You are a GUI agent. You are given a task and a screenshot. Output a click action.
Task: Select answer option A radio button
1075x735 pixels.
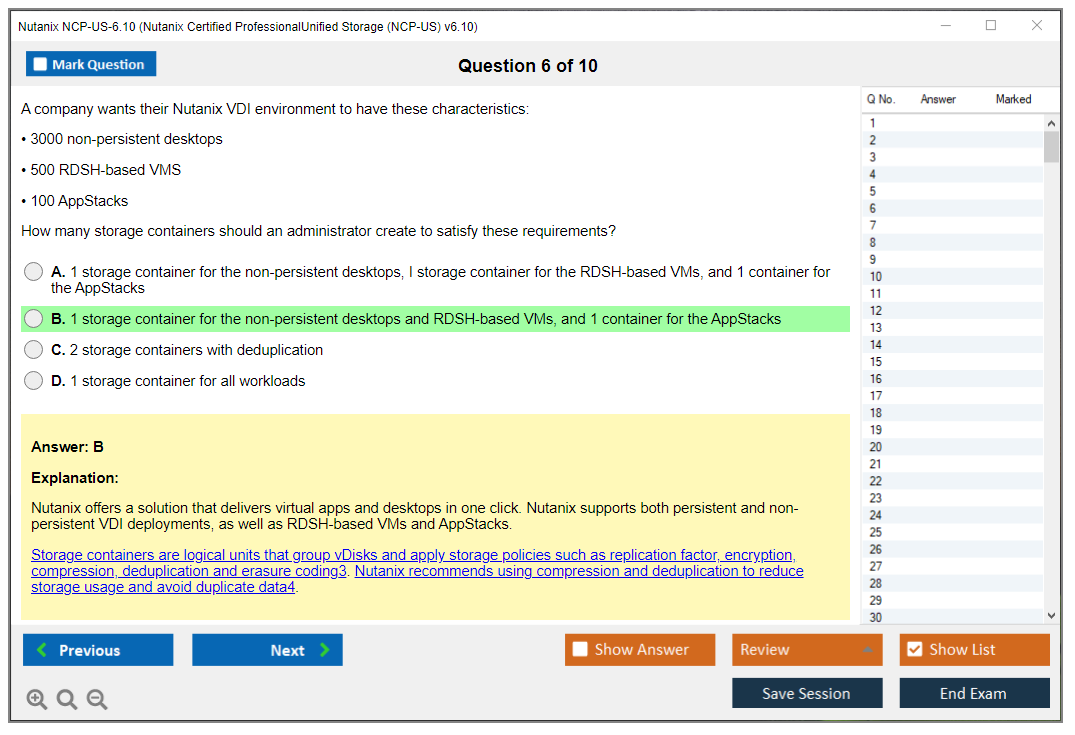pos(33,271)
